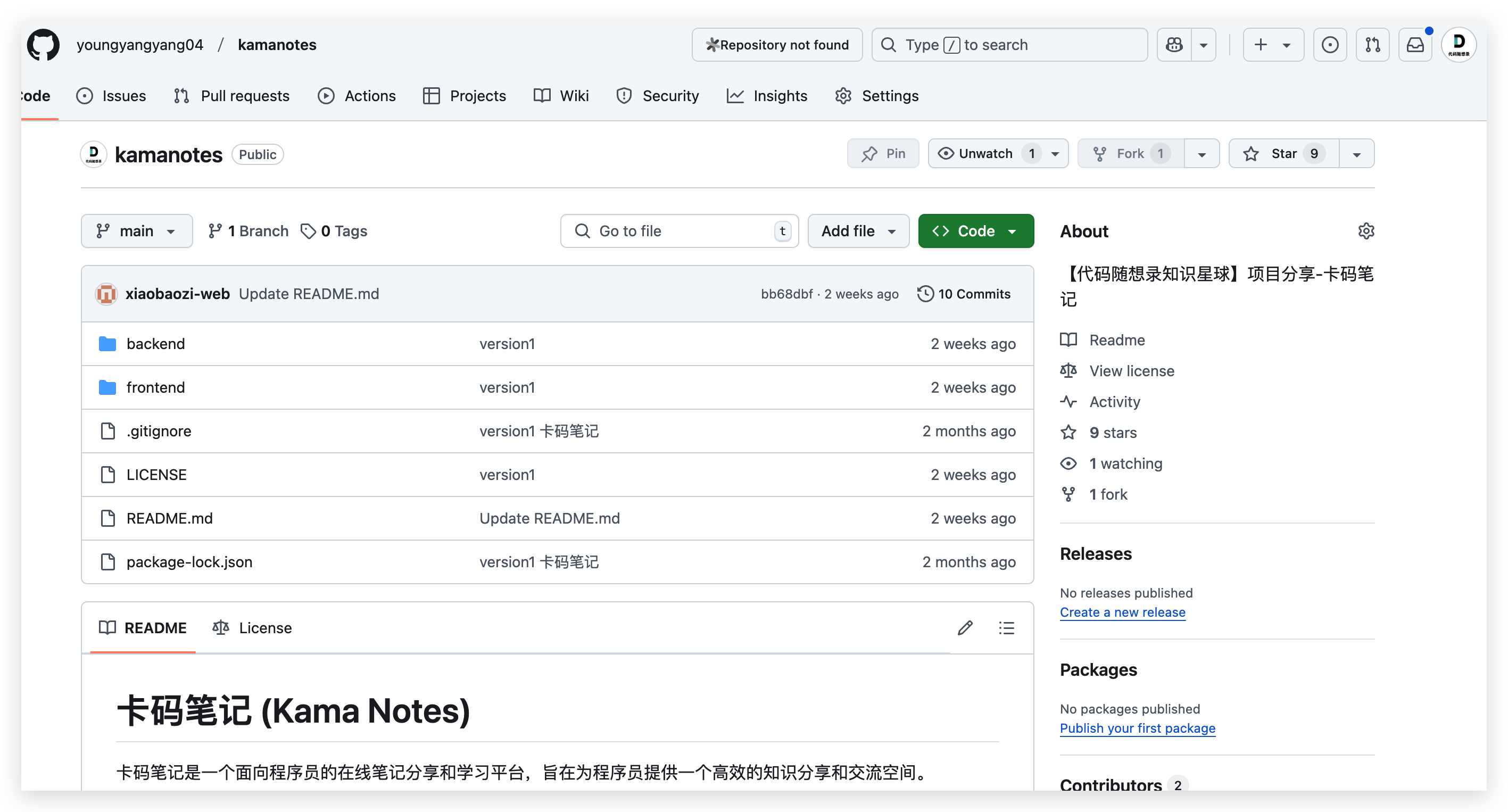1508x812 pixels.
Task: Expand the fork options arrow
Action: 1202,153
